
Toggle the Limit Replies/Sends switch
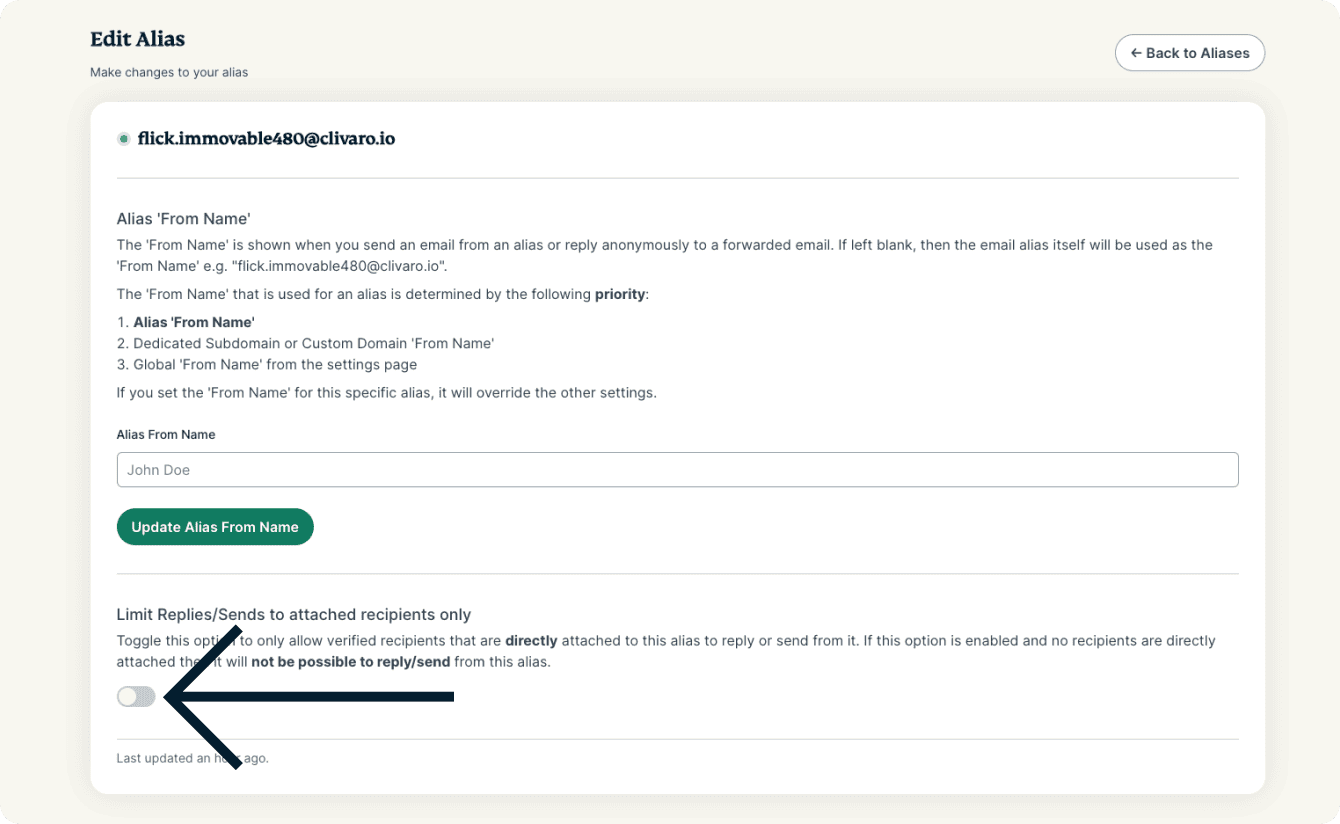coord(136,697)
